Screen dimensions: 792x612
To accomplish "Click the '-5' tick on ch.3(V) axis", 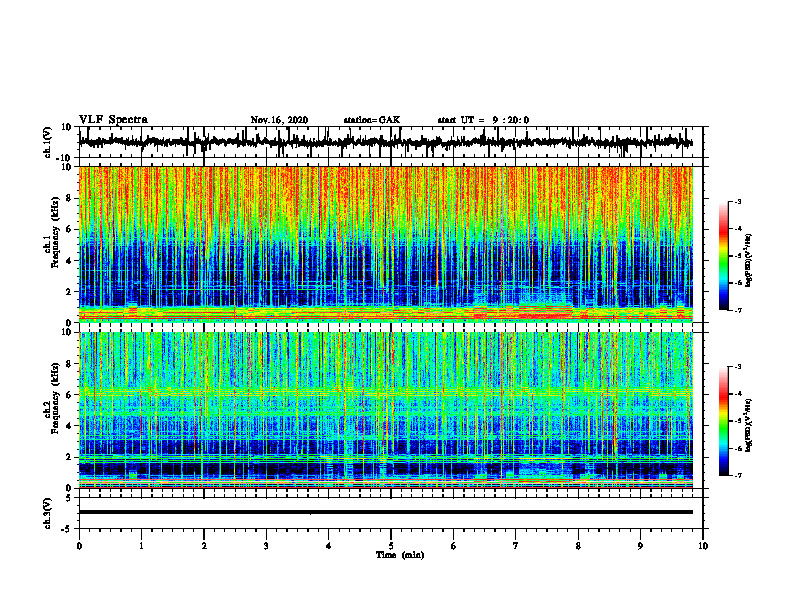I will [68, 529].
